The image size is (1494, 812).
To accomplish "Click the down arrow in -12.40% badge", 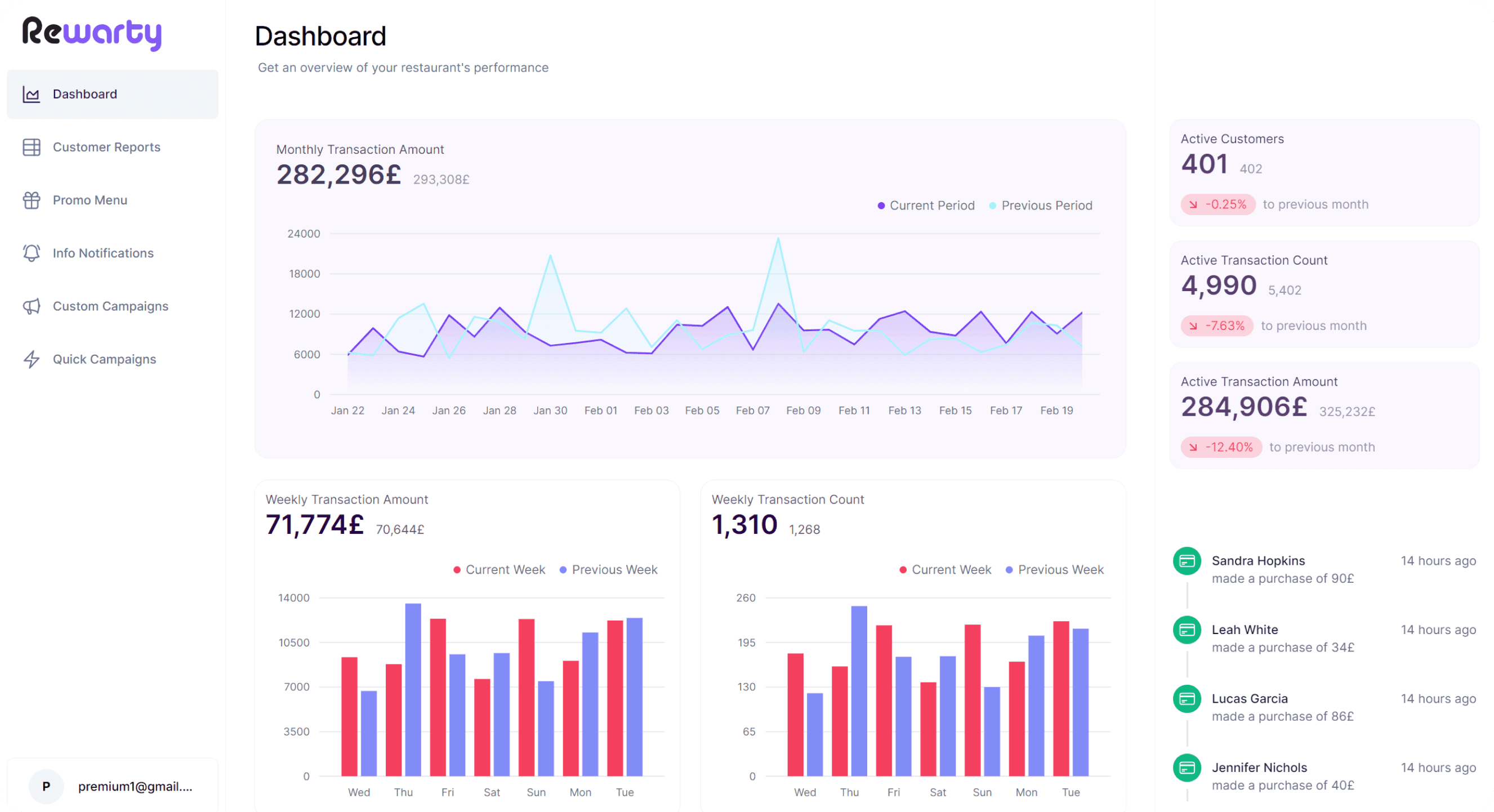I will 1193,447.
